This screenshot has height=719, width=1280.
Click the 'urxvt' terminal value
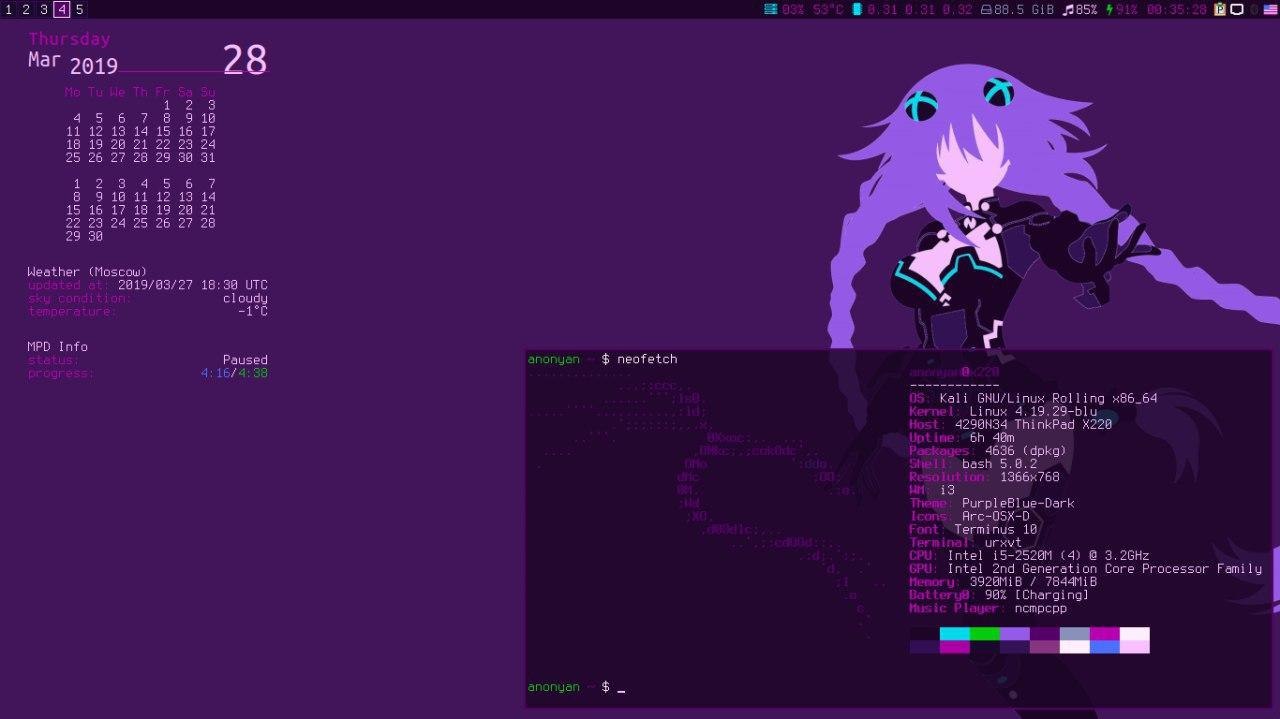1003,542
